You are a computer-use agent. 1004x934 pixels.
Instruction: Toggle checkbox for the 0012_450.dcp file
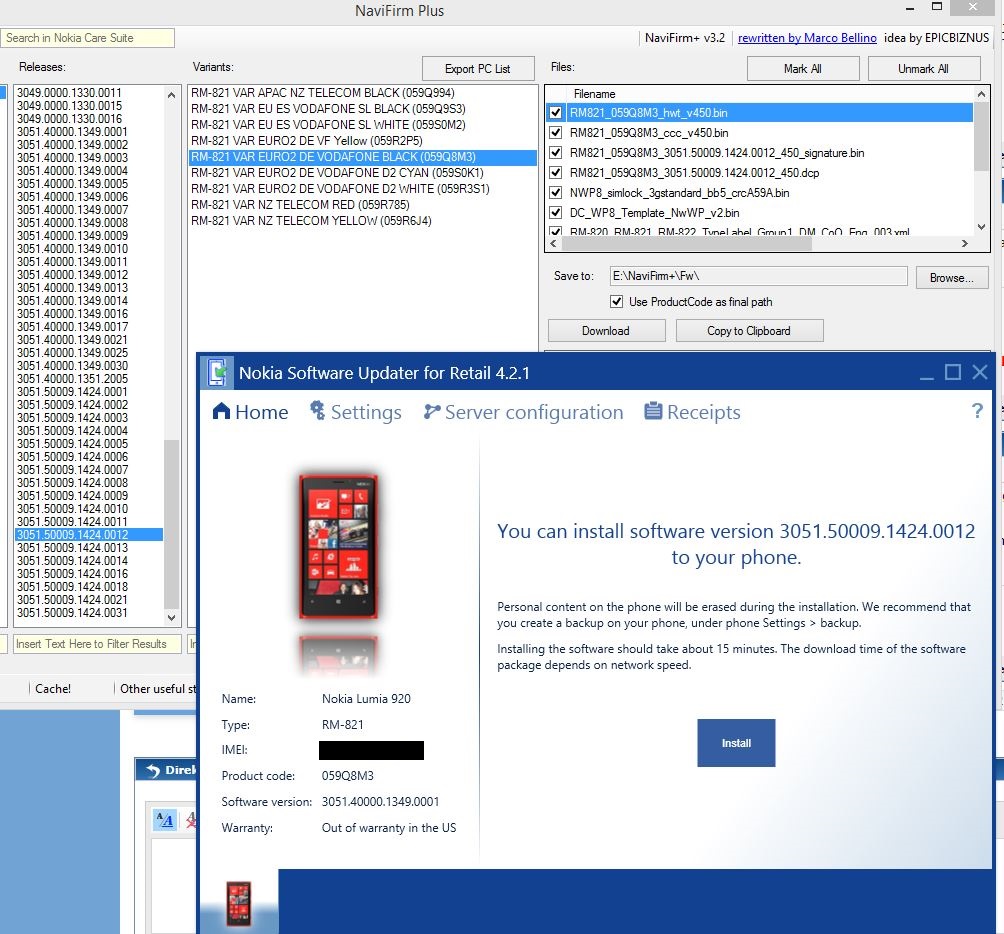556,173
